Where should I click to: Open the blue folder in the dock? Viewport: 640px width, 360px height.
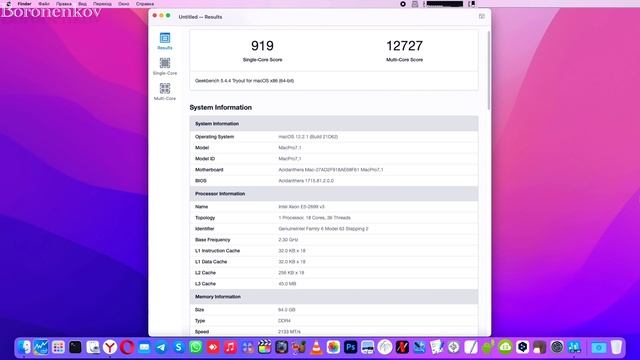599,347
